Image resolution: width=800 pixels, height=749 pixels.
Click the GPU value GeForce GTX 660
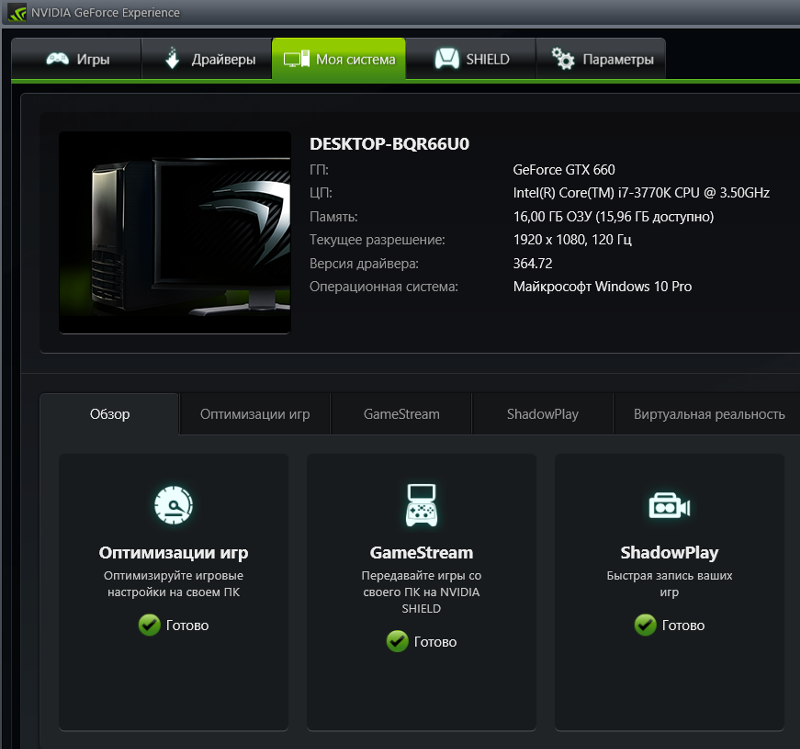tap(564, 170)
